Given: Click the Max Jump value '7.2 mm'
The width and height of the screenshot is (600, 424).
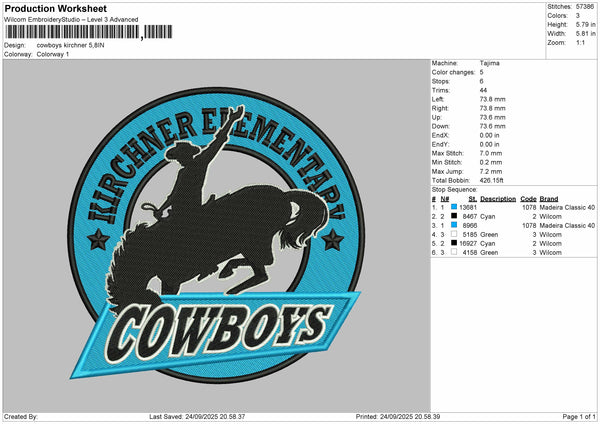Looking at the screenshot, I should [x=491, y=171].
